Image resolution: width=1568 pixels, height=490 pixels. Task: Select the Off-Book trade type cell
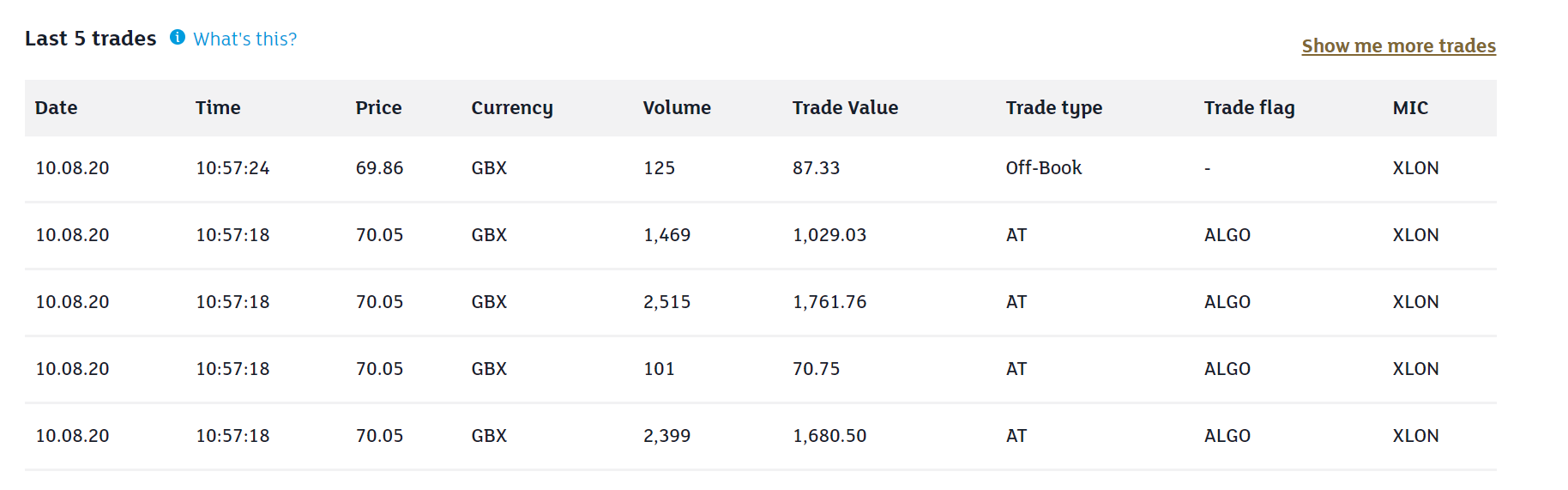pos(1043,168)
